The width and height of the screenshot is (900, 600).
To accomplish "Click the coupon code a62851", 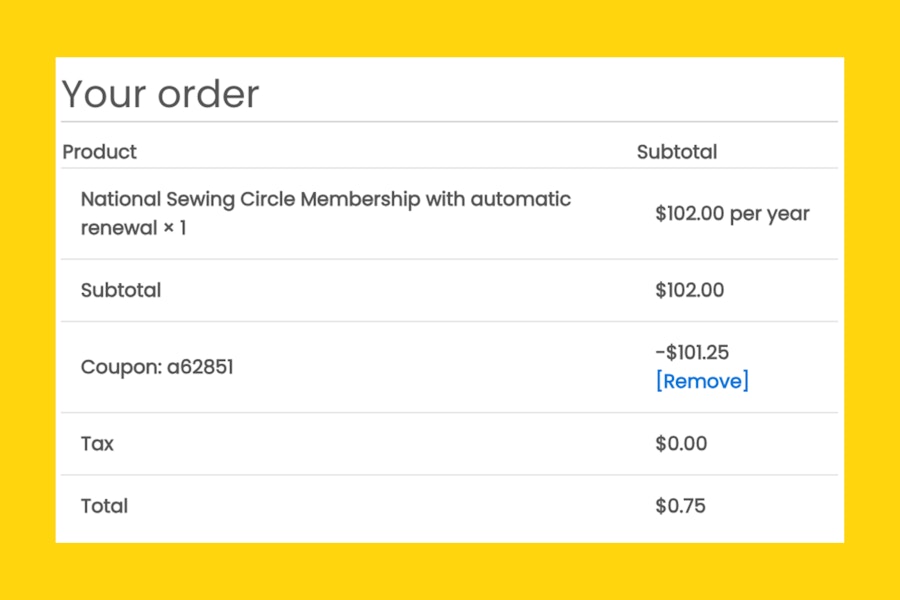I will click(200, 367).
